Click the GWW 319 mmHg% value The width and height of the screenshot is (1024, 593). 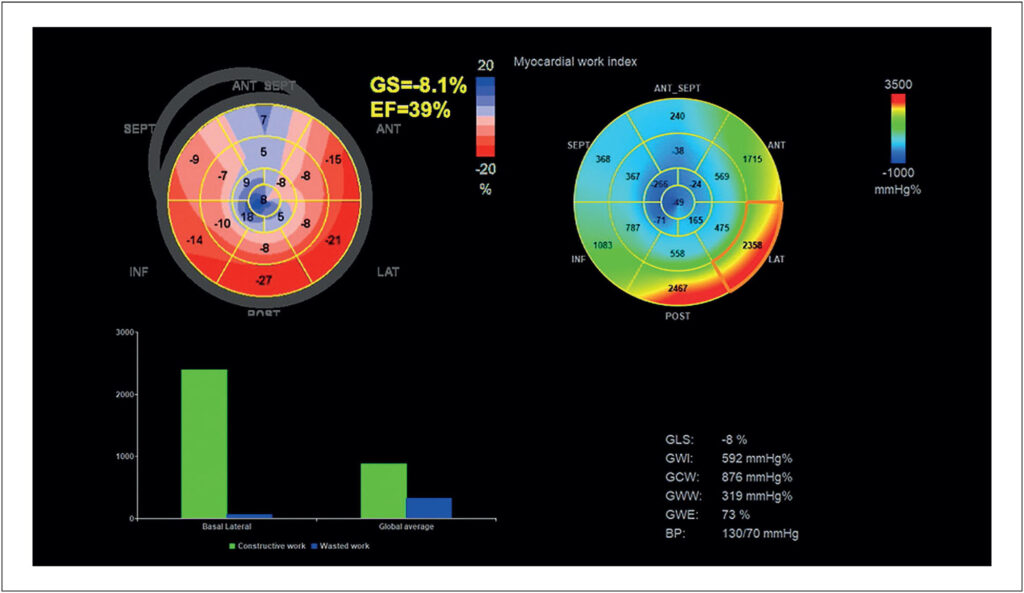pos(756,496)
